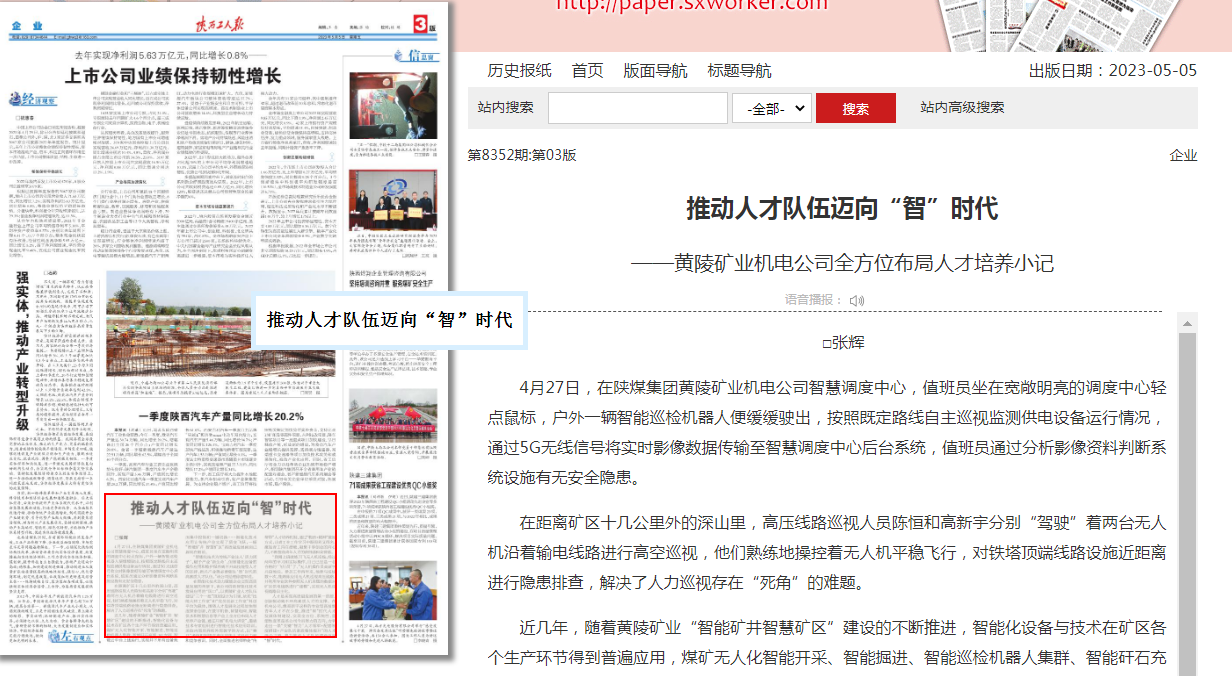This screenshot has width=1232, height=676.
Task: Open the -全部- search scope dropdown
Action: pyautogui.click(x=771, y=108)
